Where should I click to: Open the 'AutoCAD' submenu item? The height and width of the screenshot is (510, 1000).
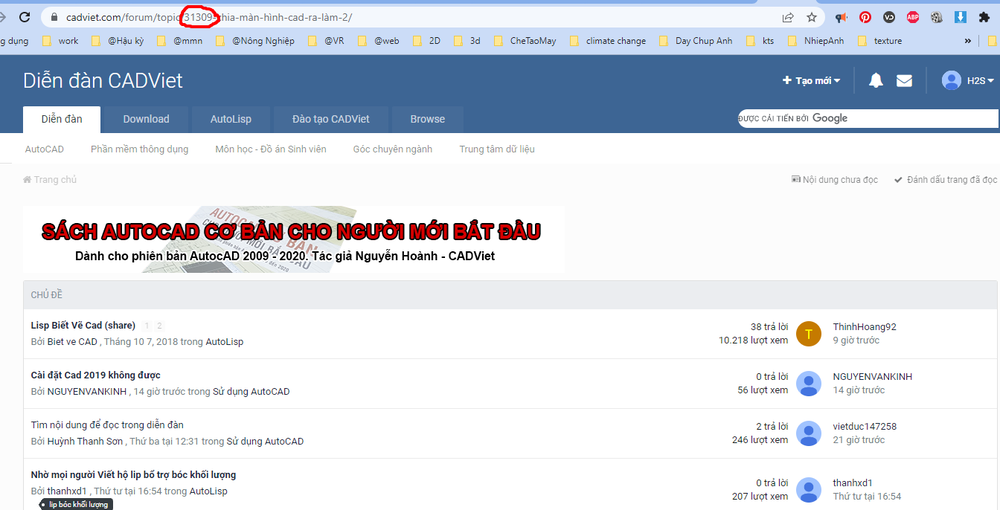pos(45,149)
